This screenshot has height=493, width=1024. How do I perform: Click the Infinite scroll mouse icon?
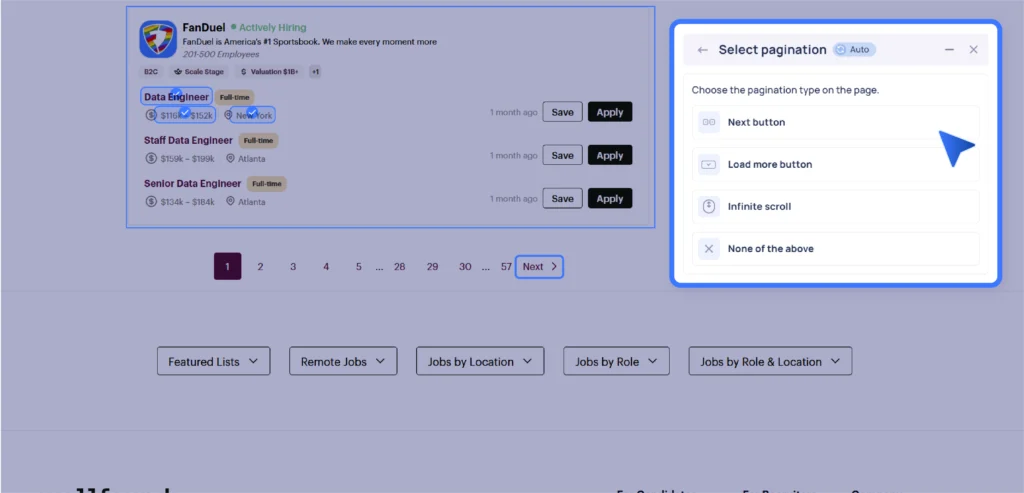(x=709, y=206)
